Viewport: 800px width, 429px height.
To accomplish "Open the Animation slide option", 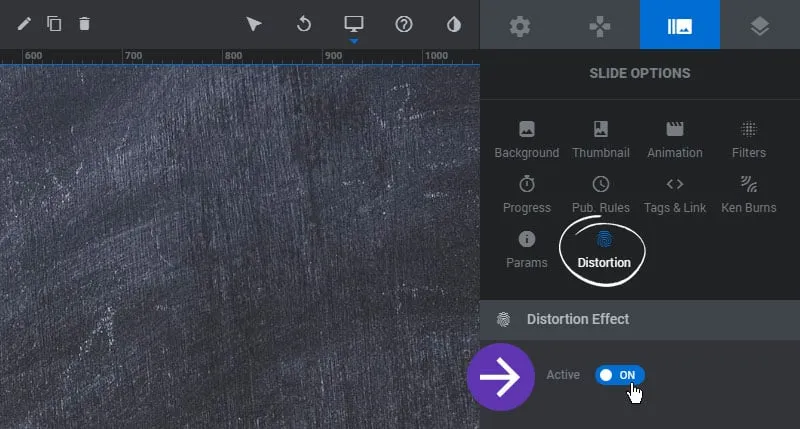I will [675, 139].
